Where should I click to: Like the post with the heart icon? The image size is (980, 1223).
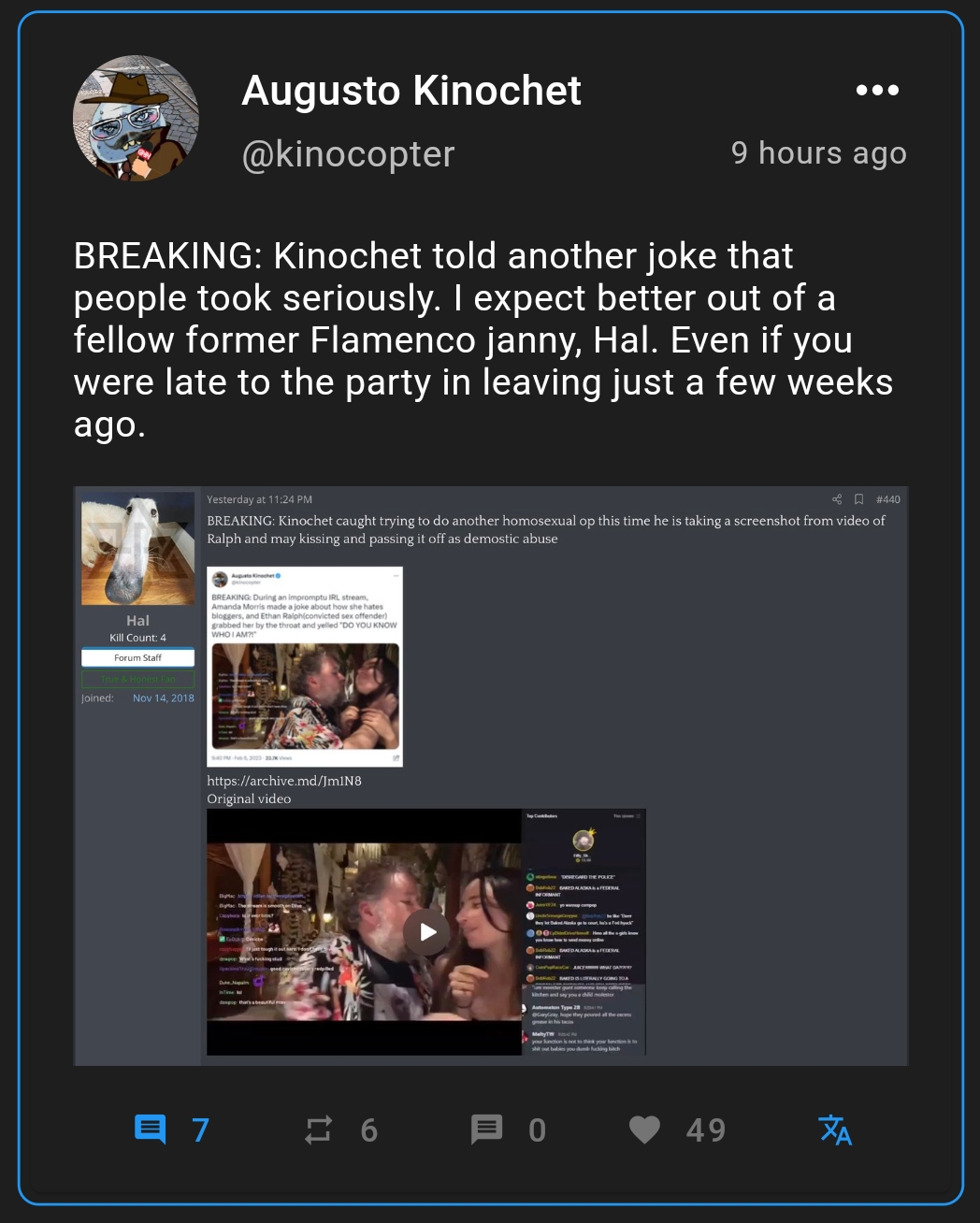(x=644, y=1129)
